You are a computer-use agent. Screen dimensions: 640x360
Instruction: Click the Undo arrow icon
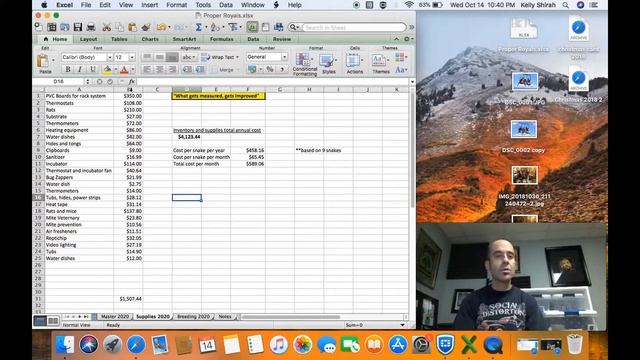pos(161,27)
